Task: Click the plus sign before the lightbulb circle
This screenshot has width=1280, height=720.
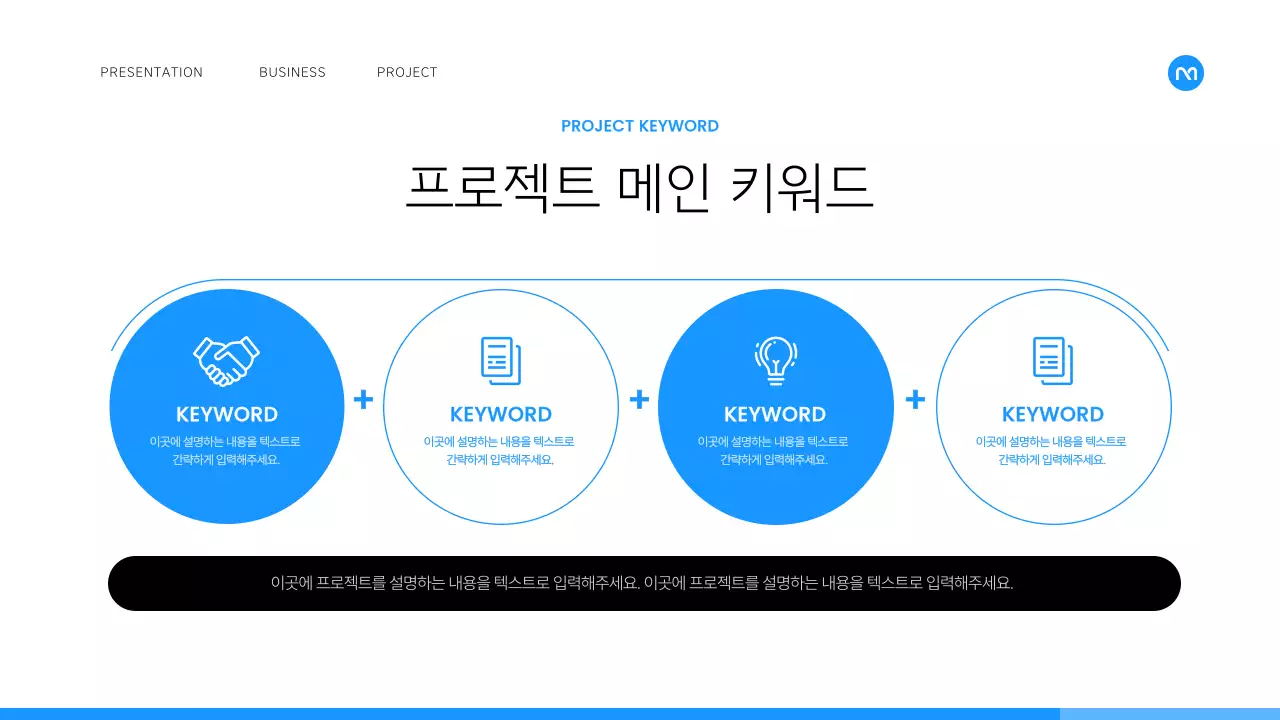Action: pyautogui.click(x=639, y=400)
